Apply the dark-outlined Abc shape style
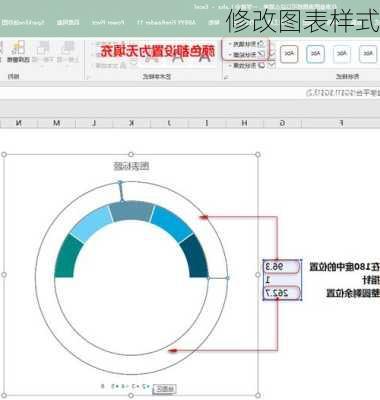This screenshot has width=380, height=400. tap(289, 54)
